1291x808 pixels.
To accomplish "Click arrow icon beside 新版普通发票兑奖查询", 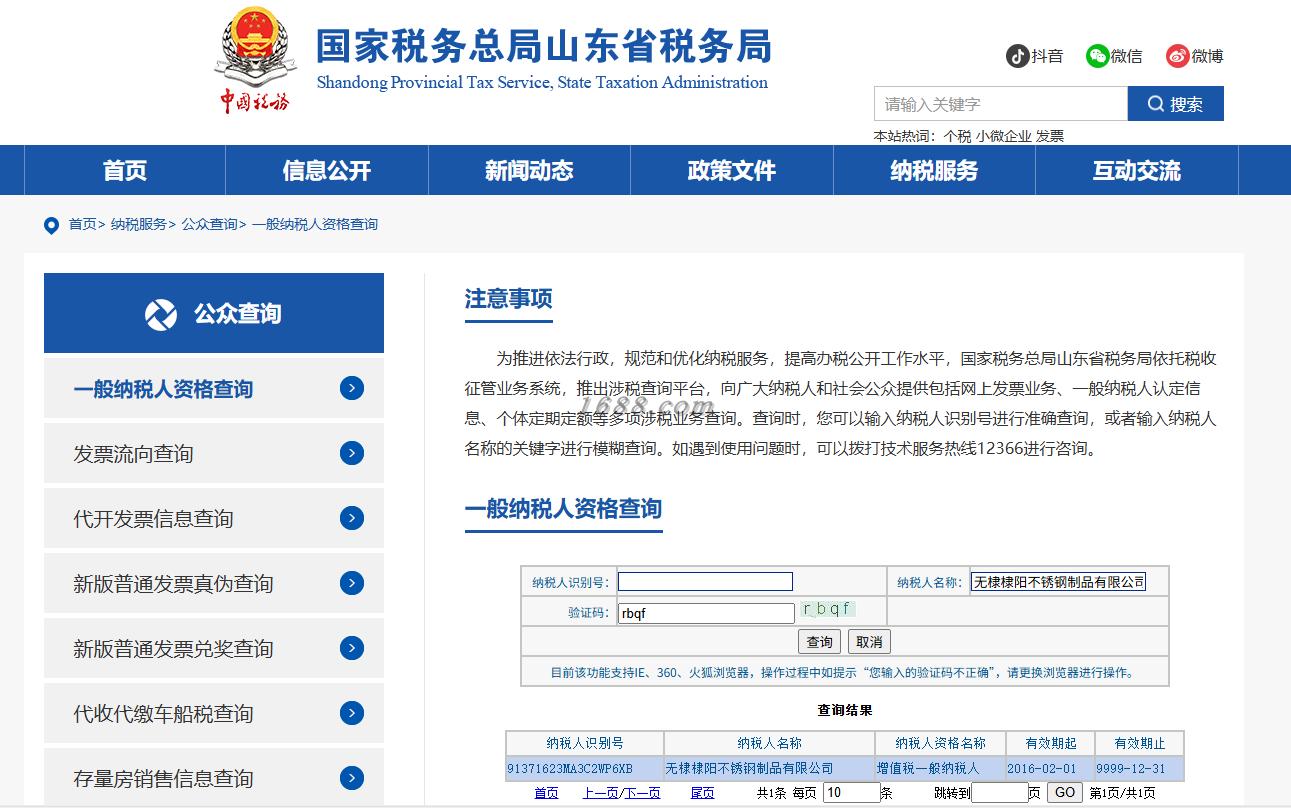I will click(x=352, y=648).
